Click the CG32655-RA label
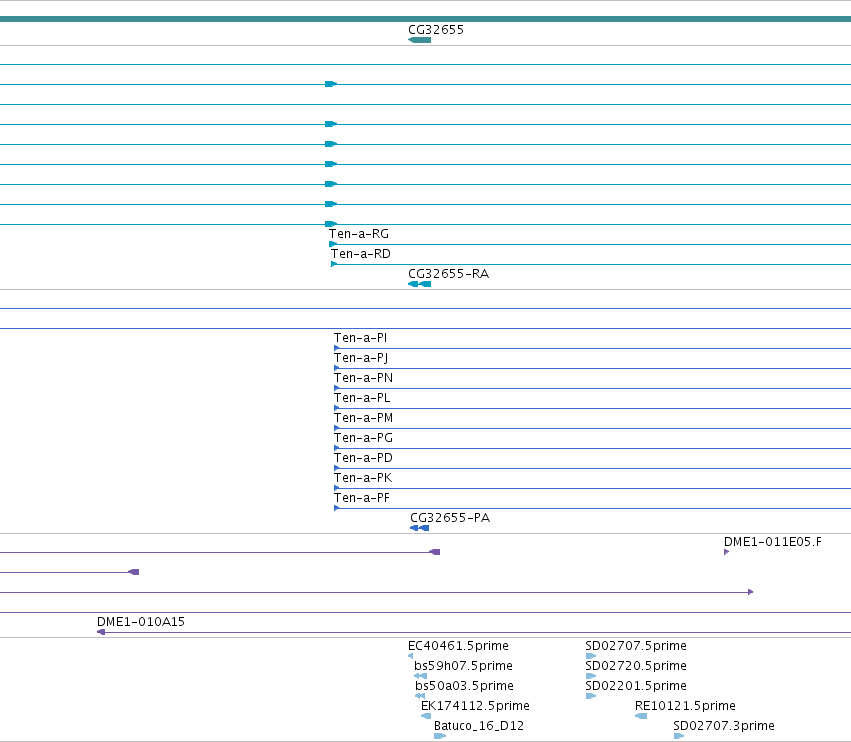Viewport: 851px width, 742px height. pyautogui.click(x=448, y=274)
